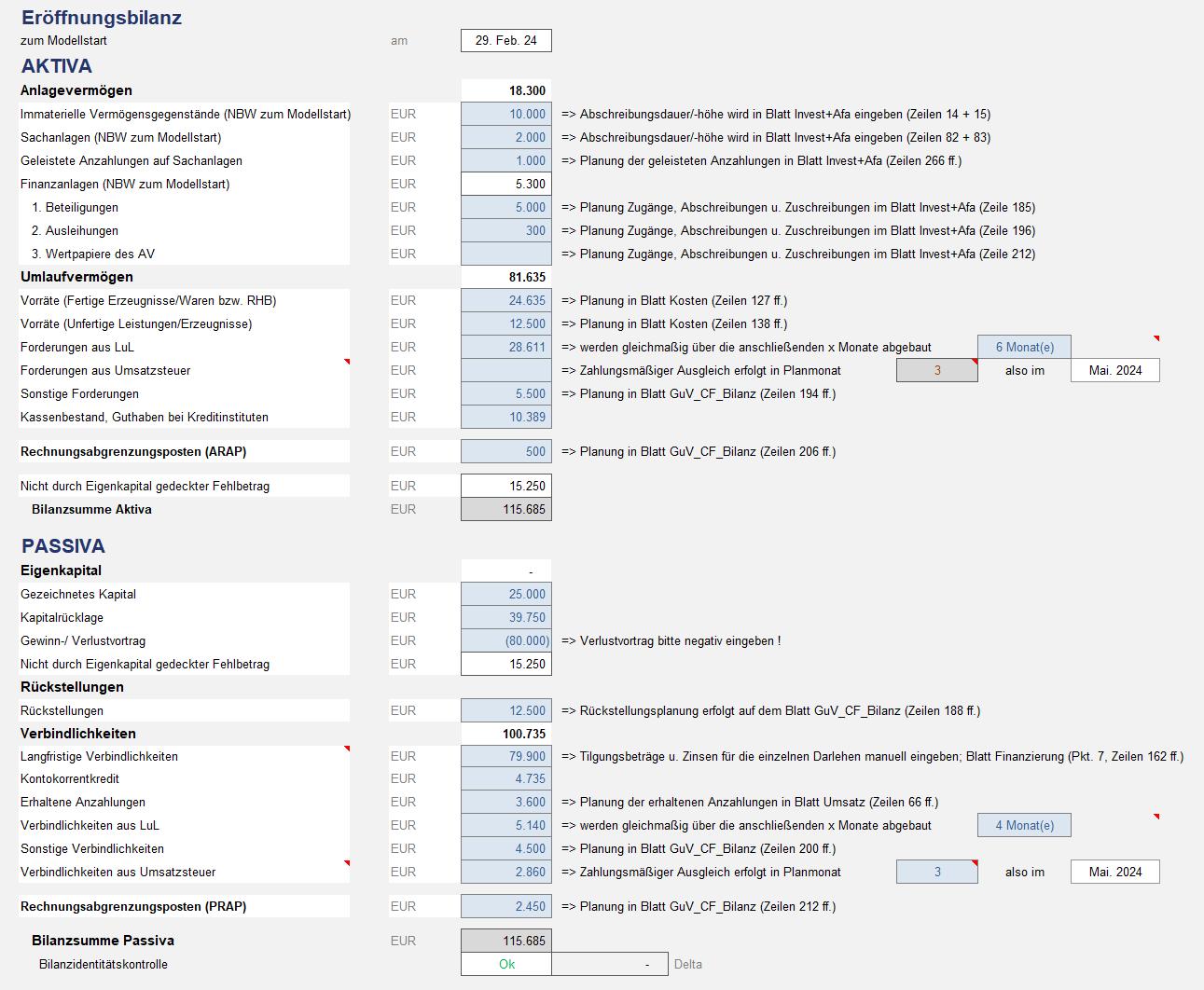Image resolution: width=1204 pixels, height=990 pixels.
Task: Click the Sonstige Forderungen value 5.500
Action: [x=506, y=393]
